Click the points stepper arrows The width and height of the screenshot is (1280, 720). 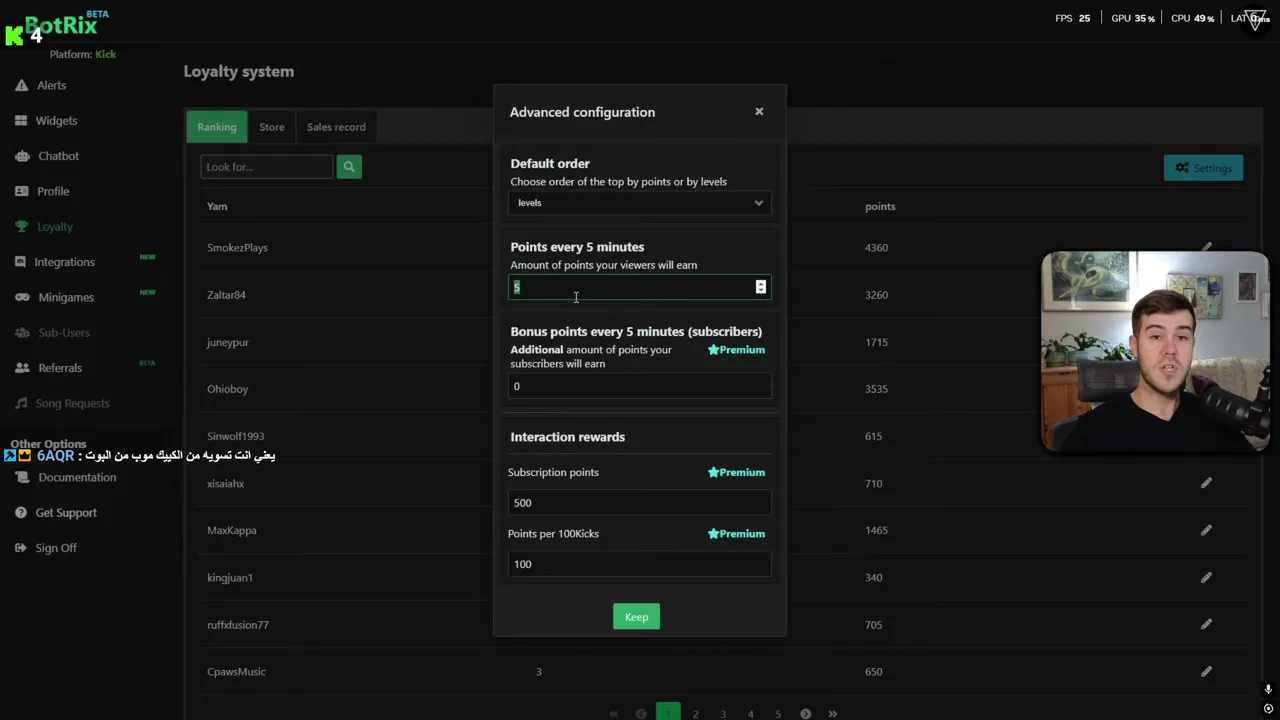(x=761, y=287)
